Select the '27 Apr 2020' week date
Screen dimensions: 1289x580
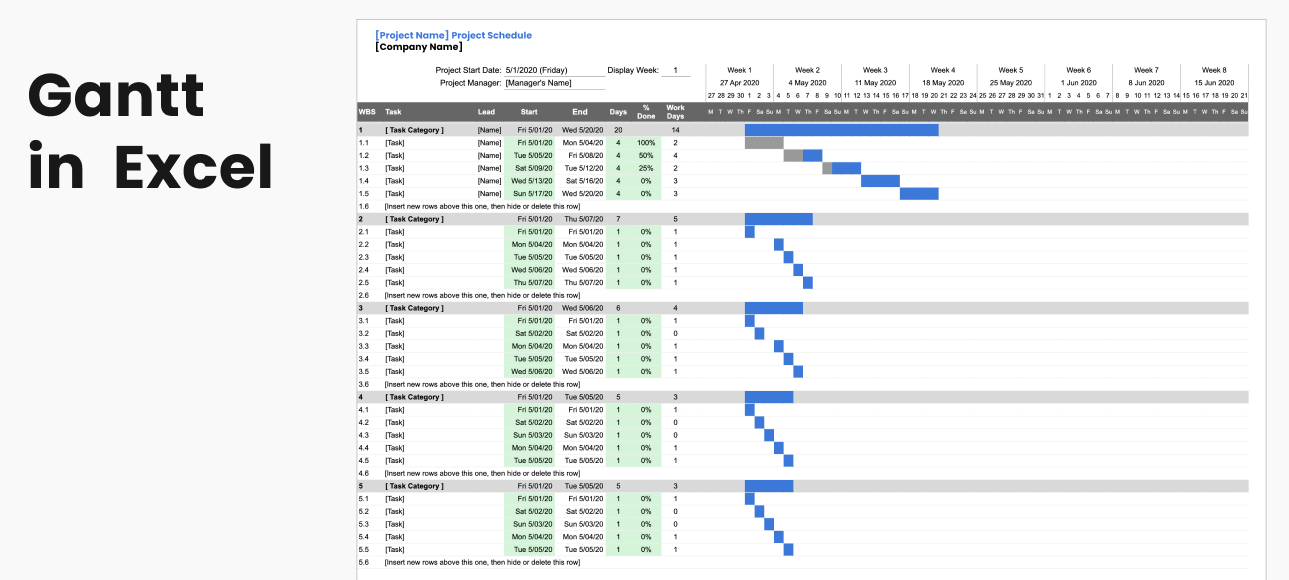pyautogui.click(x=739, y=82)
